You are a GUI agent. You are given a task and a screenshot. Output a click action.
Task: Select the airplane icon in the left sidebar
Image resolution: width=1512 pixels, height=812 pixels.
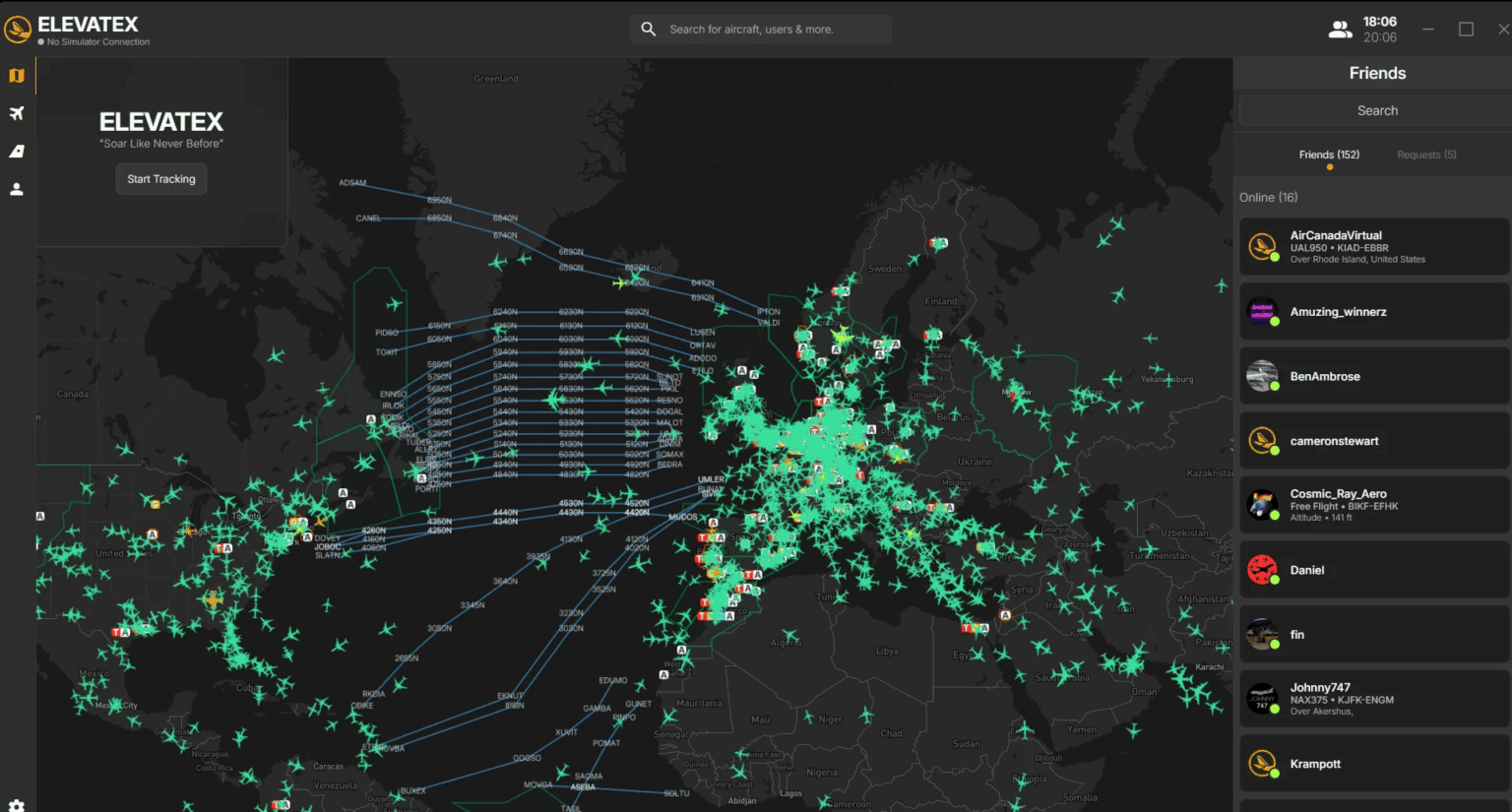(x=16, y=113)
